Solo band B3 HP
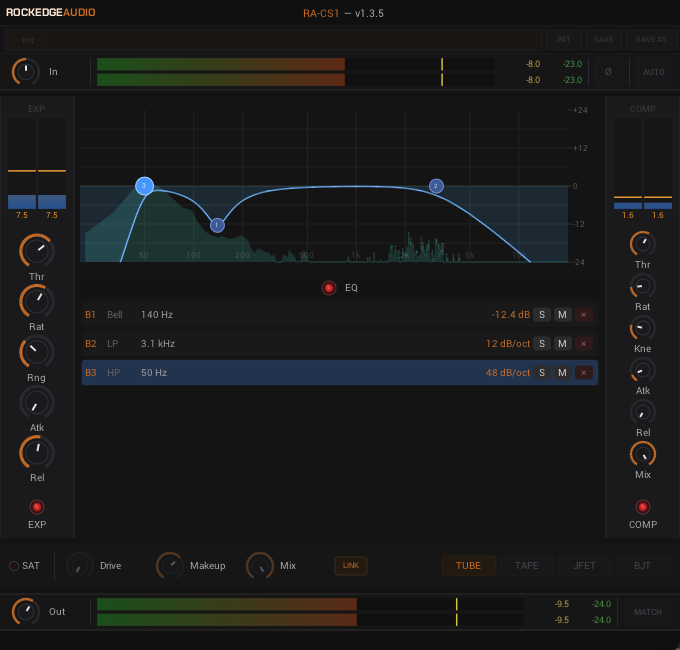 (x=542, y=372)
